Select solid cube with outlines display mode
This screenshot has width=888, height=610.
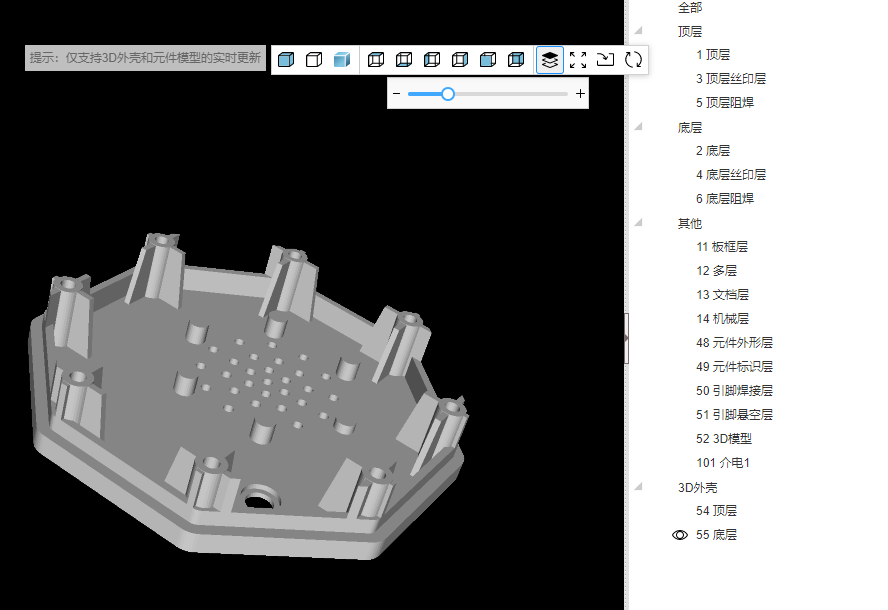point(286,59)
